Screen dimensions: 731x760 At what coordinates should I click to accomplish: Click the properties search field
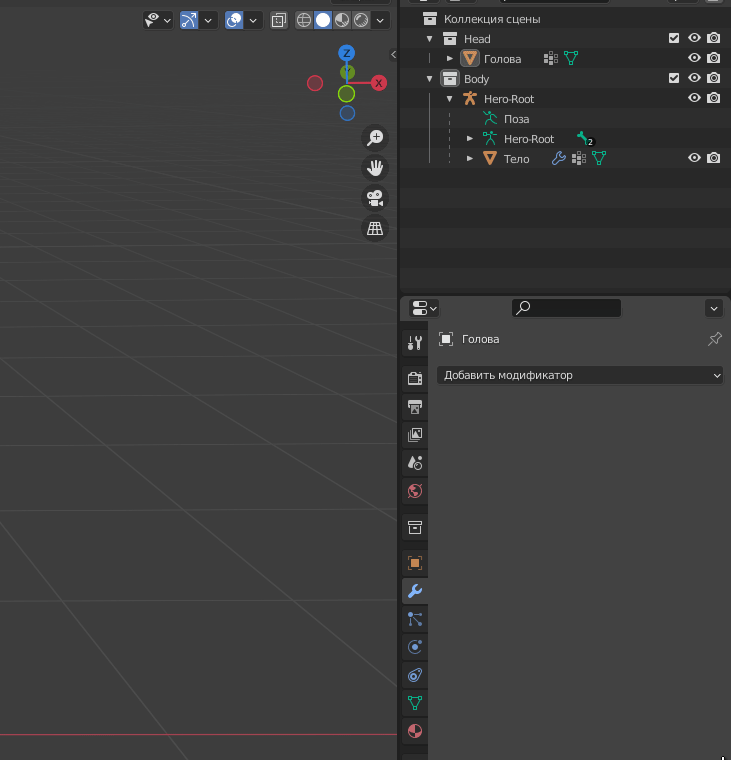[x=566, y=308]
